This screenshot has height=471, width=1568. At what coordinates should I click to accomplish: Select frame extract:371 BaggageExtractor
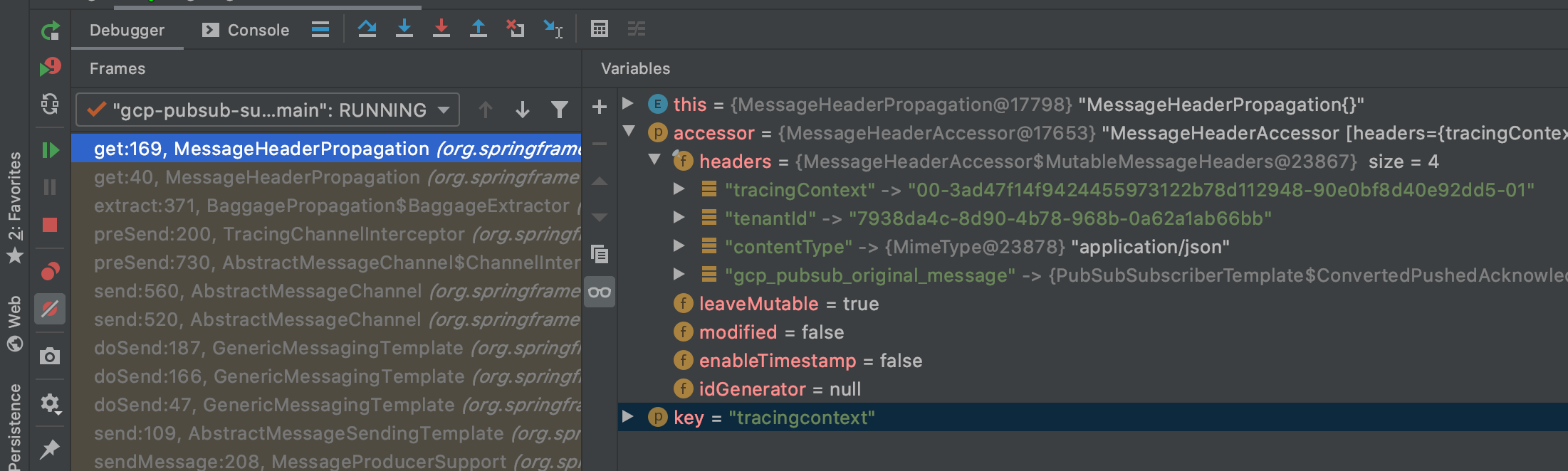[326, 206]
